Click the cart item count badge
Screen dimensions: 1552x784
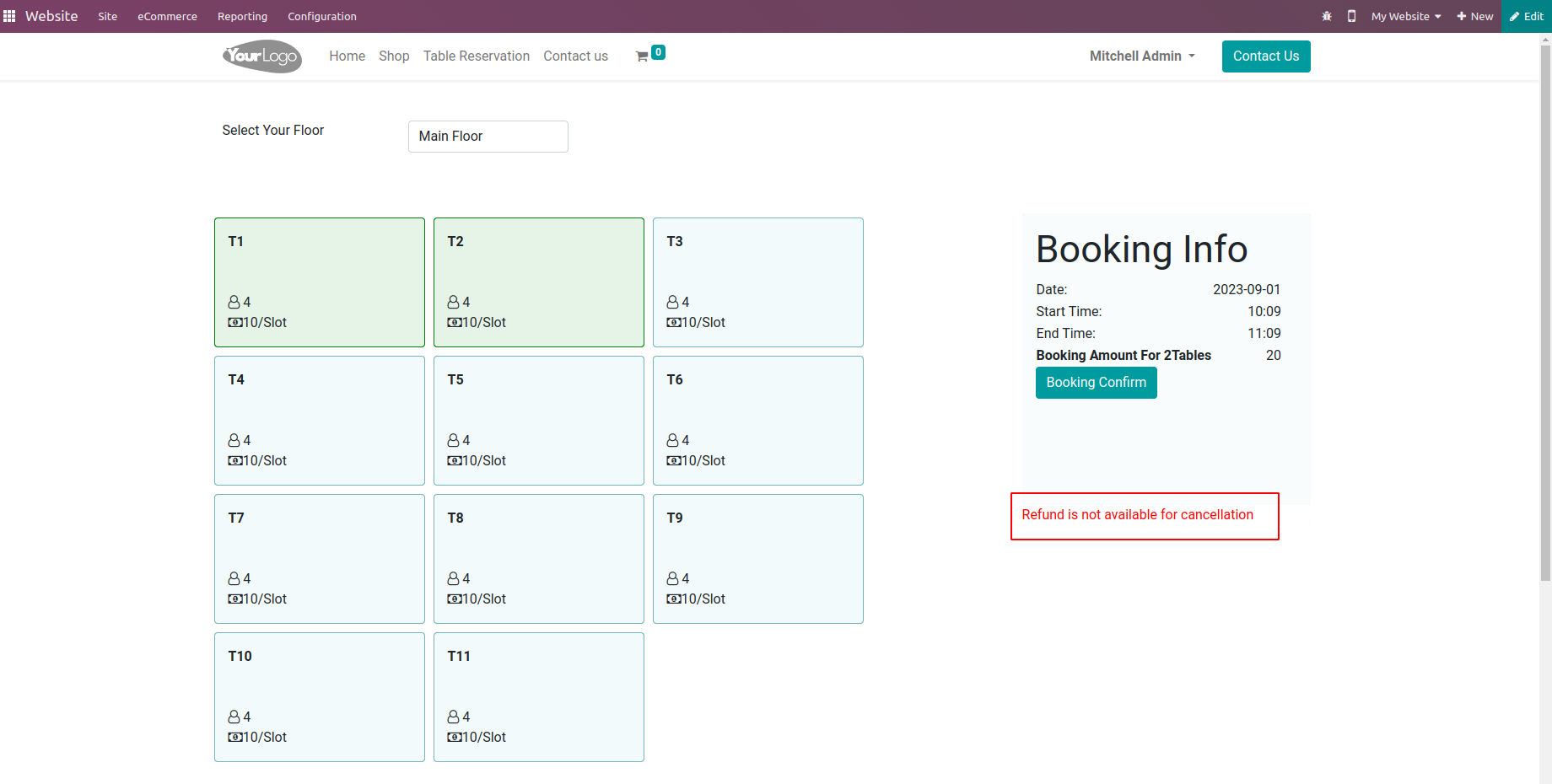[659, 52]
